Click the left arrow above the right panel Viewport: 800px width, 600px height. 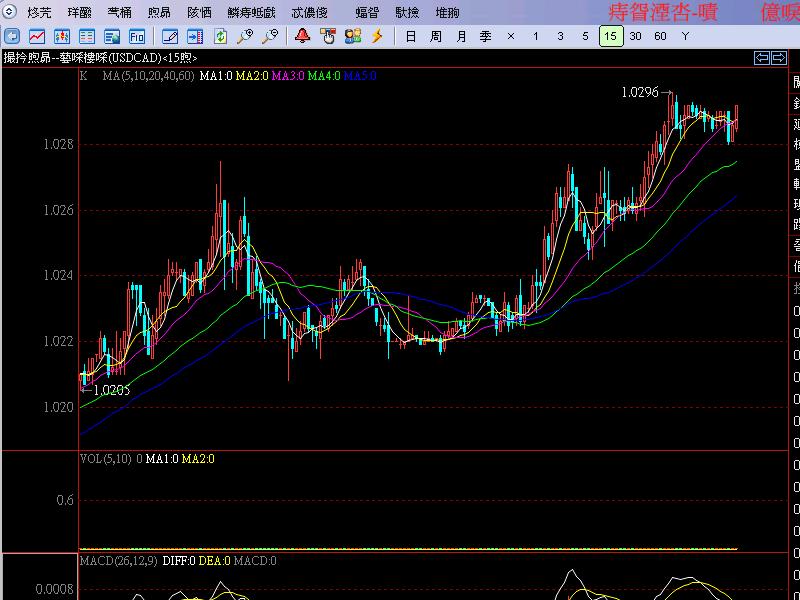point(762,57)
